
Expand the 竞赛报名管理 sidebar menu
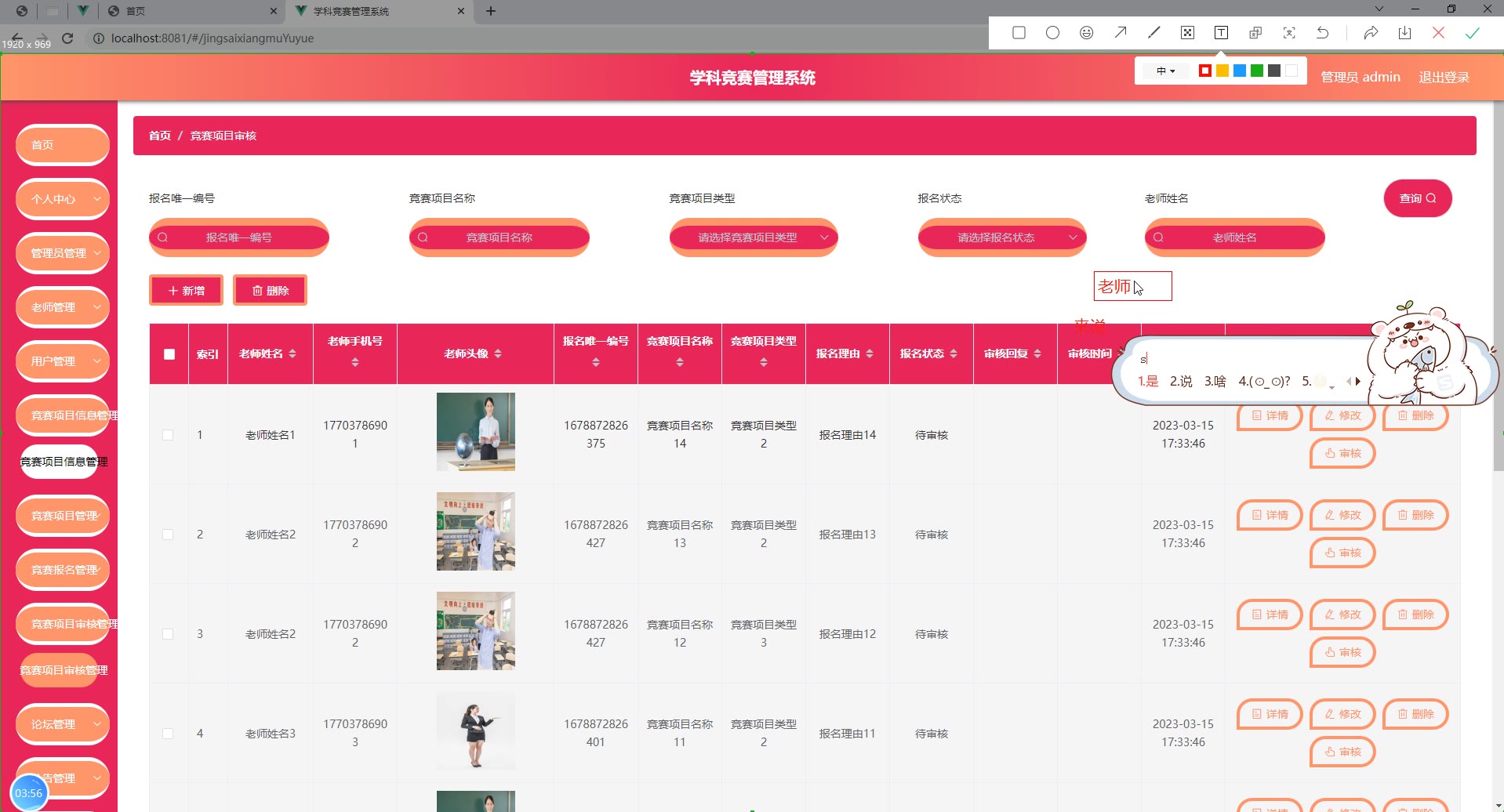tap(63, 570)
